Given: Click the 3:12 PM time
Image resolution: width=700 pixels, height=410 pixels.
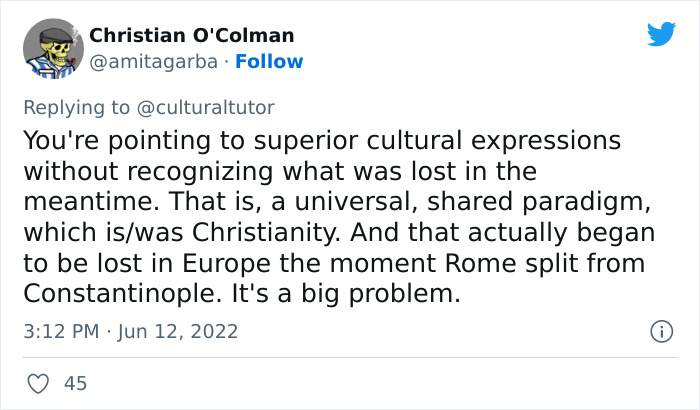Looking at the screenshot, I should click(59, 331).
